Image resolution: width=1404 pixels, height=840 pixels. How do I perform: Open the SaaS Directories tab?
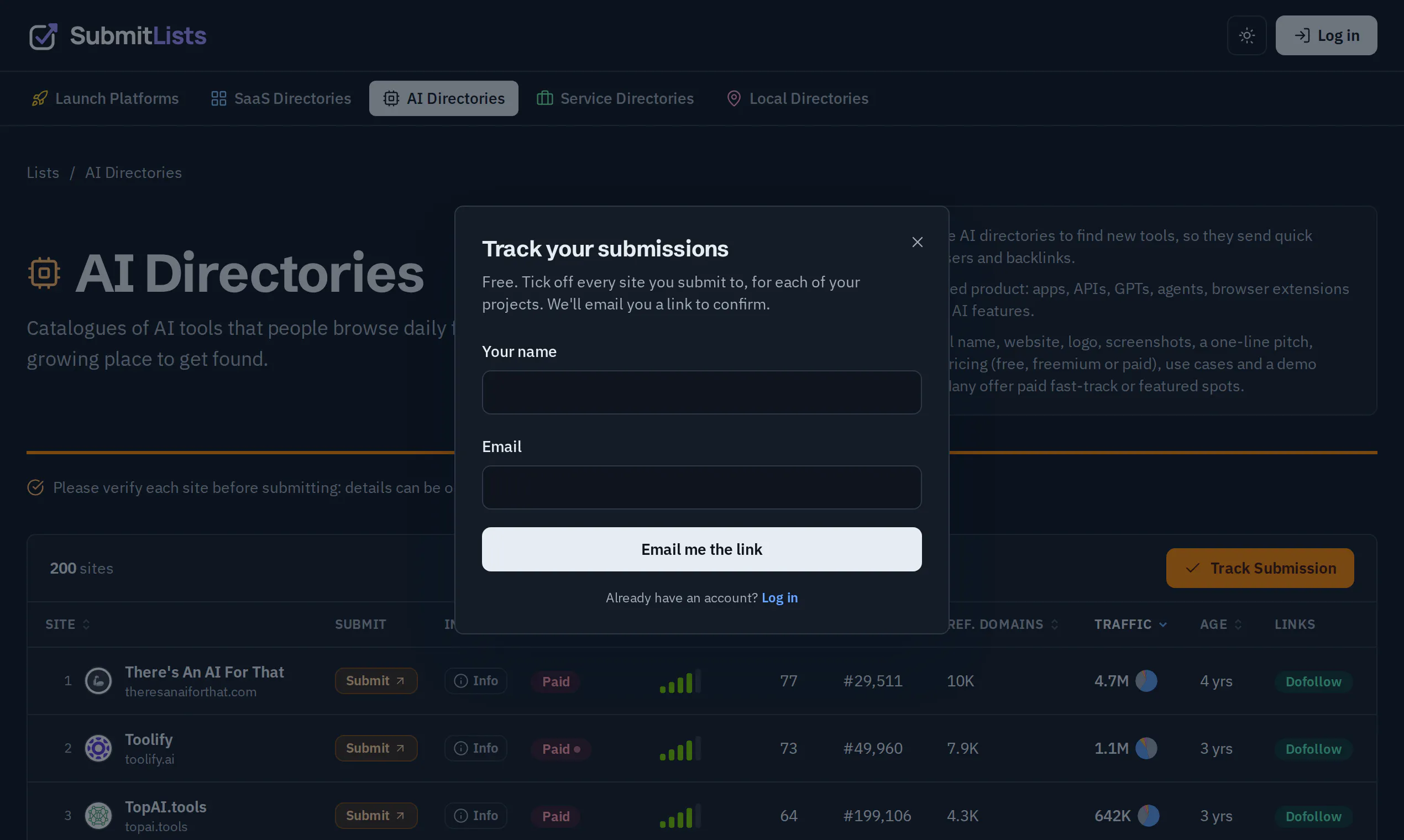click(281, 98)
